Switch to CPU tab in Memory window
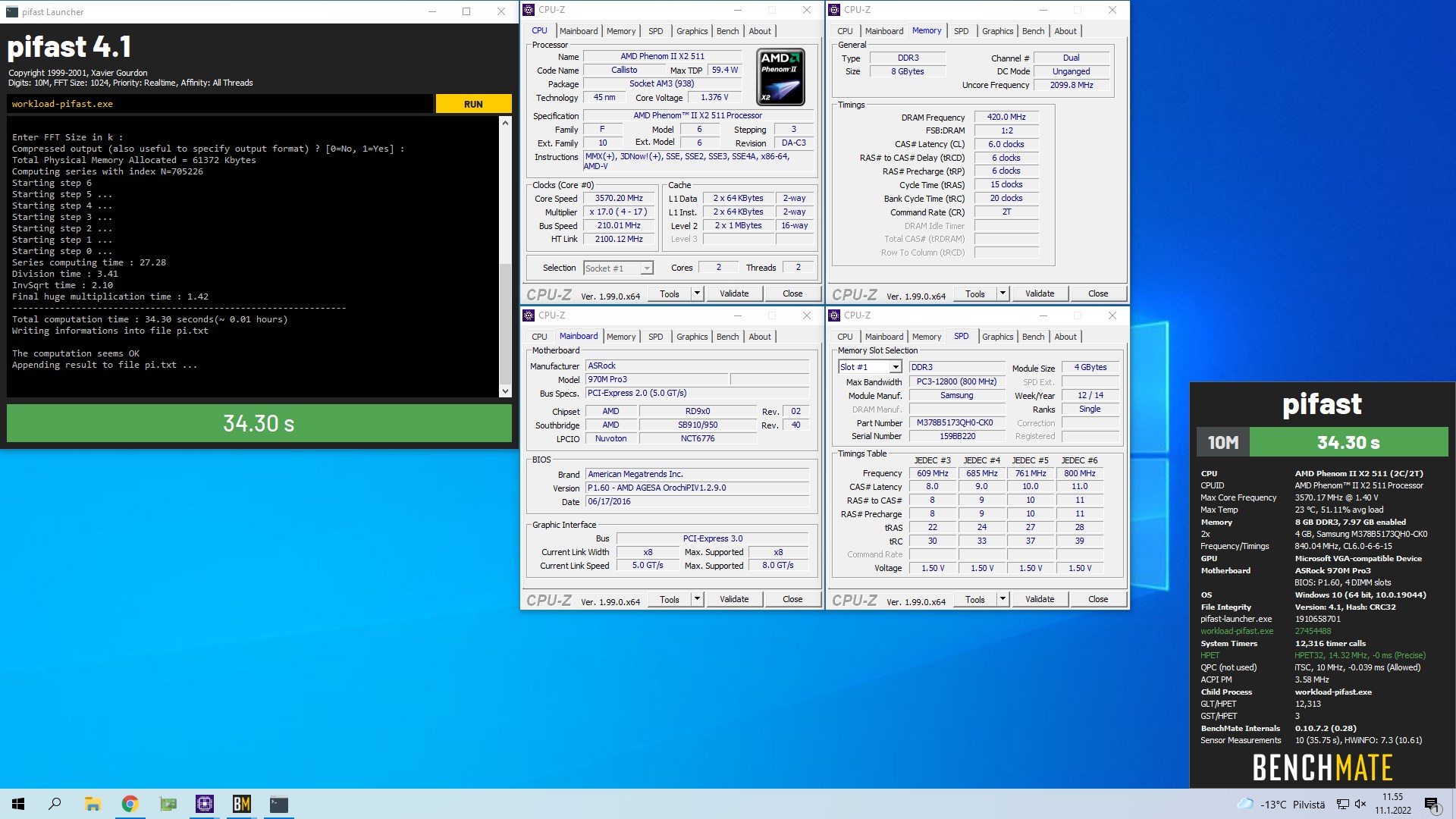The width and height of the screenshot is (1456, 819). 845,31
